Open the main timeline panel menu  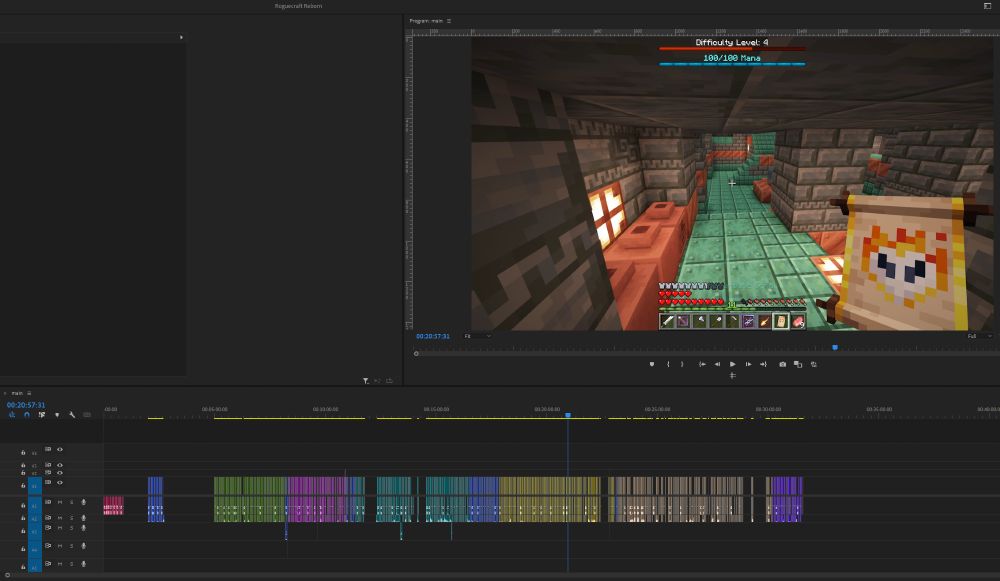pyautogui.click(x=29, y=393)
